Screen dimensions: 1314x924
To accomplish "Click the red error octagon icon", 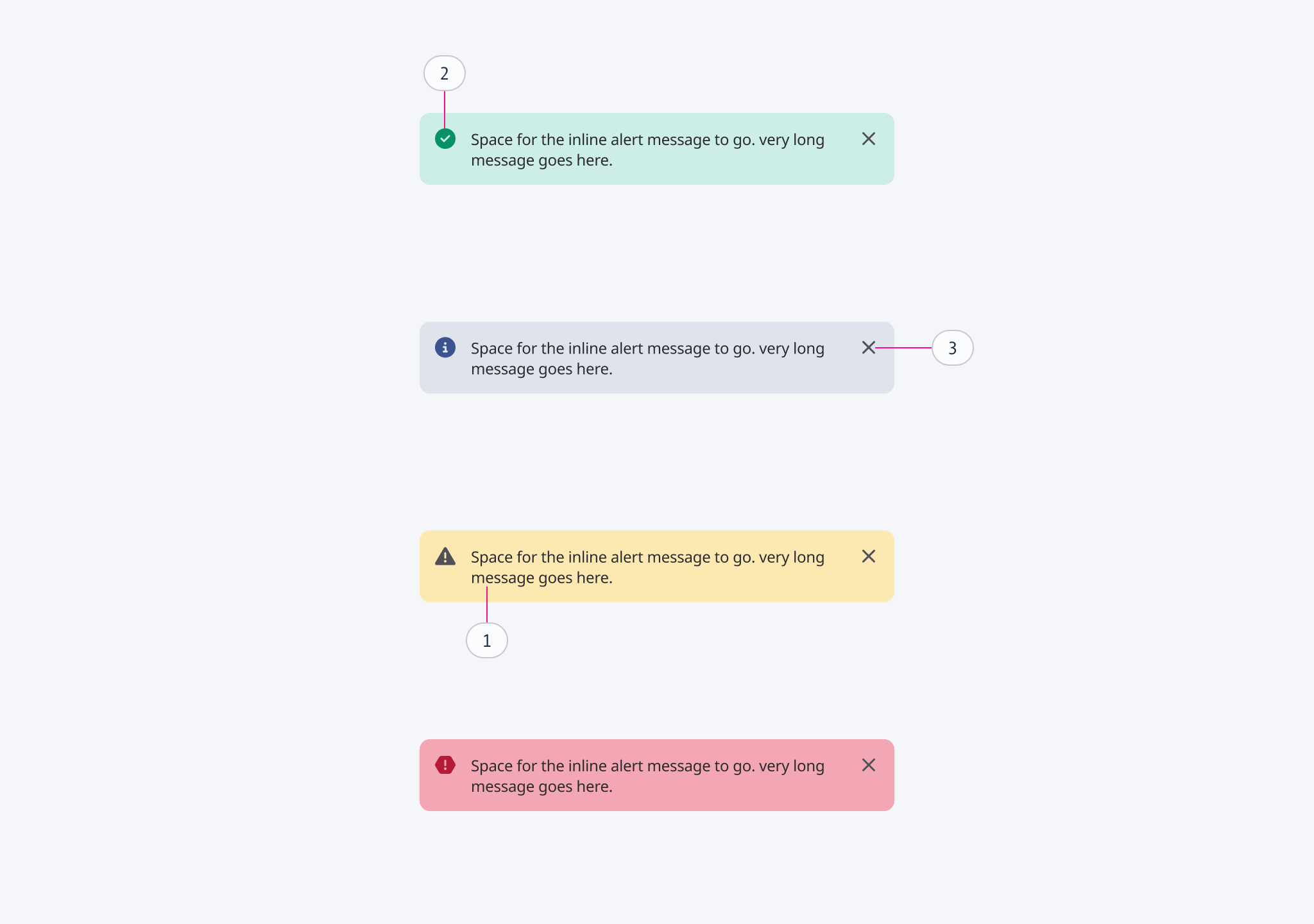I will point(445,766).
